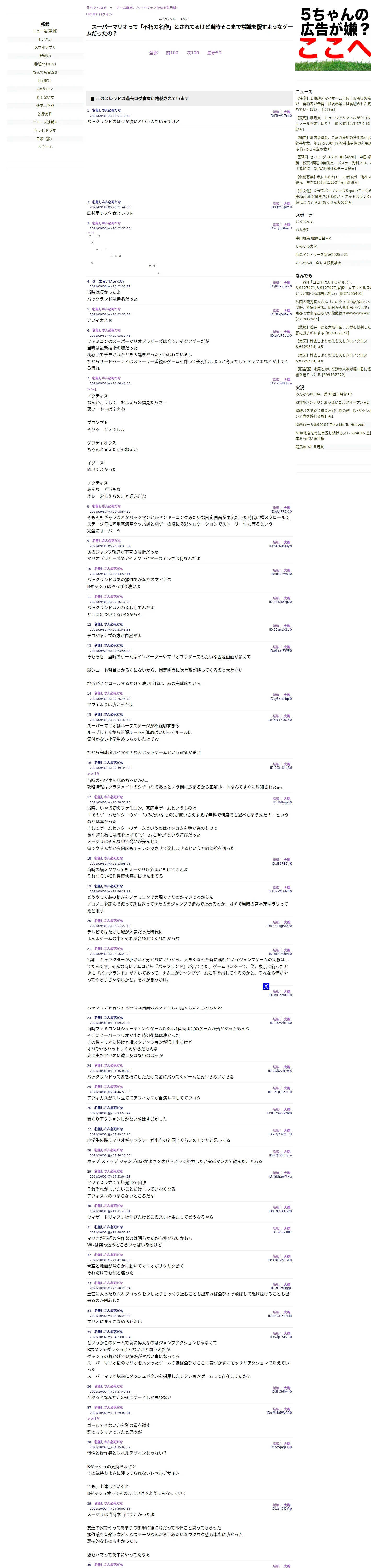Open news item 【車文化】なぜスポーツカーは
This screenshot has width=371, height=1568.
click(x=333, y=196)
